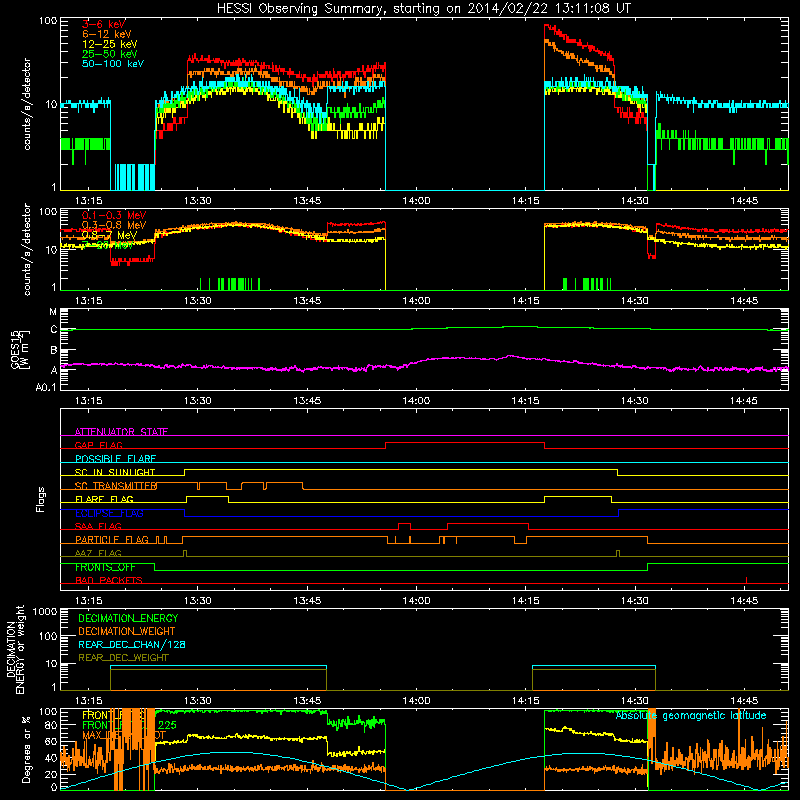Click the red 3-6 keV legend label

pyautogui.click(x=104, y=24)
